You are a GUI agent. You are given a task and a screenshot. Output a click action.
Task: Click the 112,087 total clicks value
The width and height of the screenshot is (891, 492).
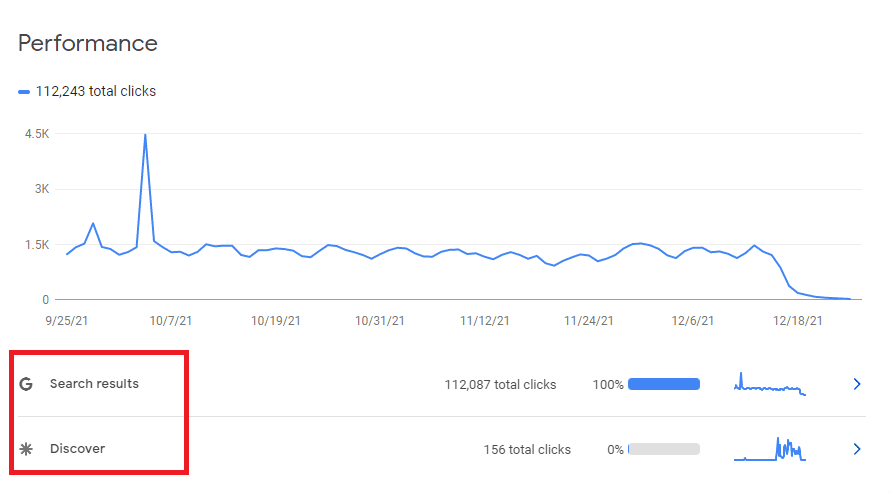click(500, 385)
